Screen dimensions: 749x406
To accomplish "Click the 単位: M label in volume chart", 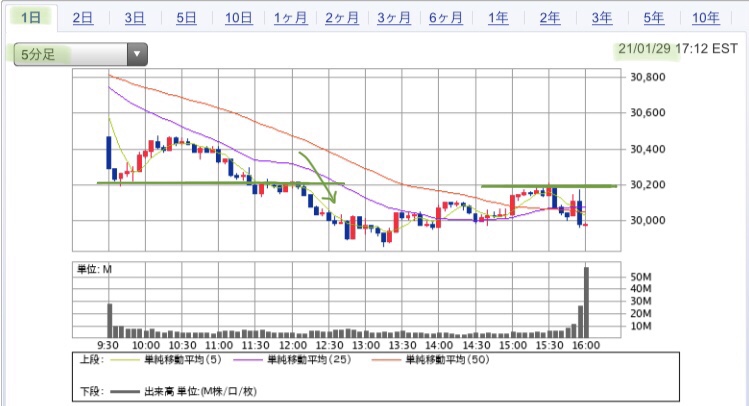I will coord(94,270).
